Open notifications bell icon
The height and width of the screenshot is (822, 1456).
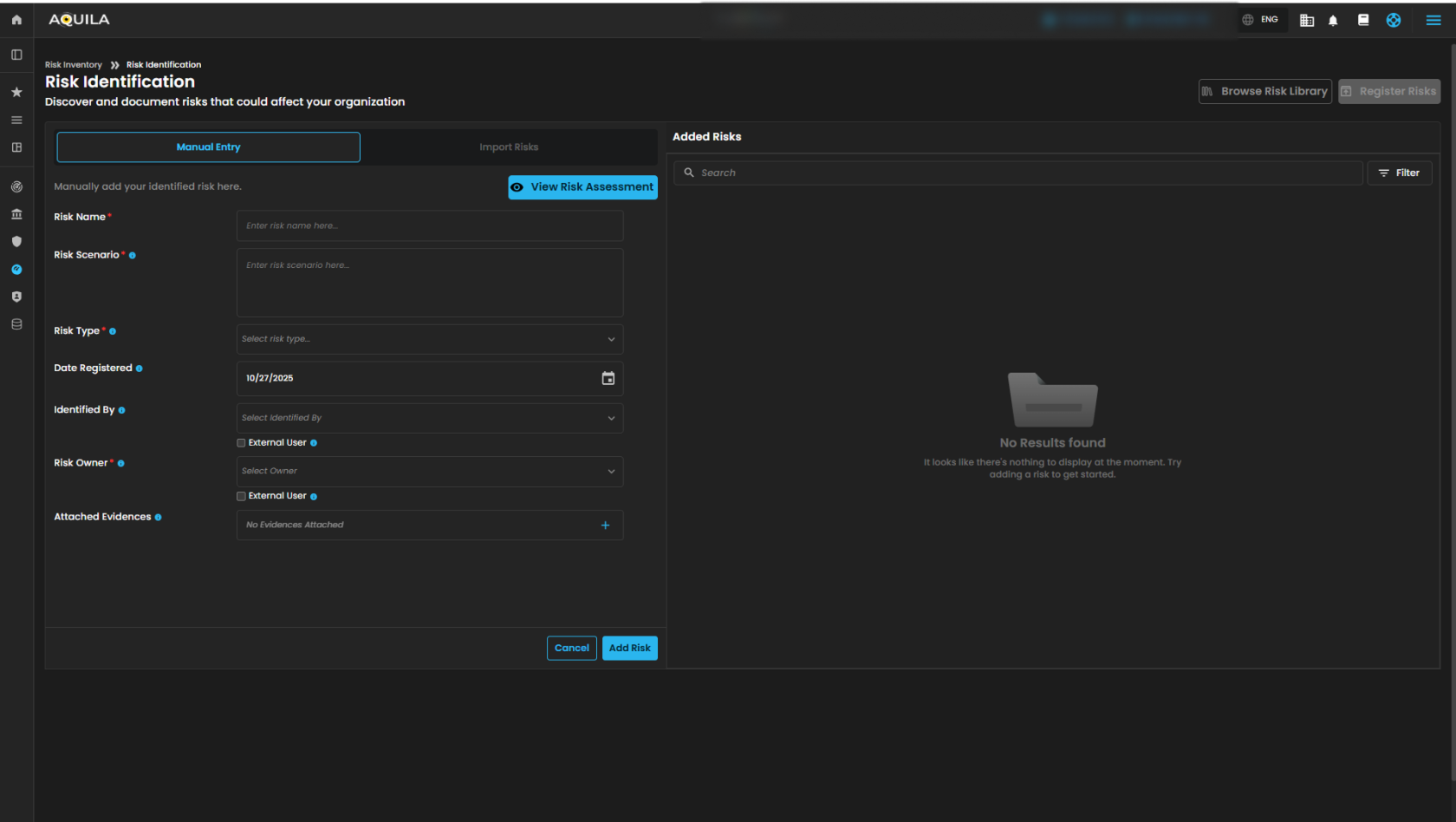tap(1333, 20)
